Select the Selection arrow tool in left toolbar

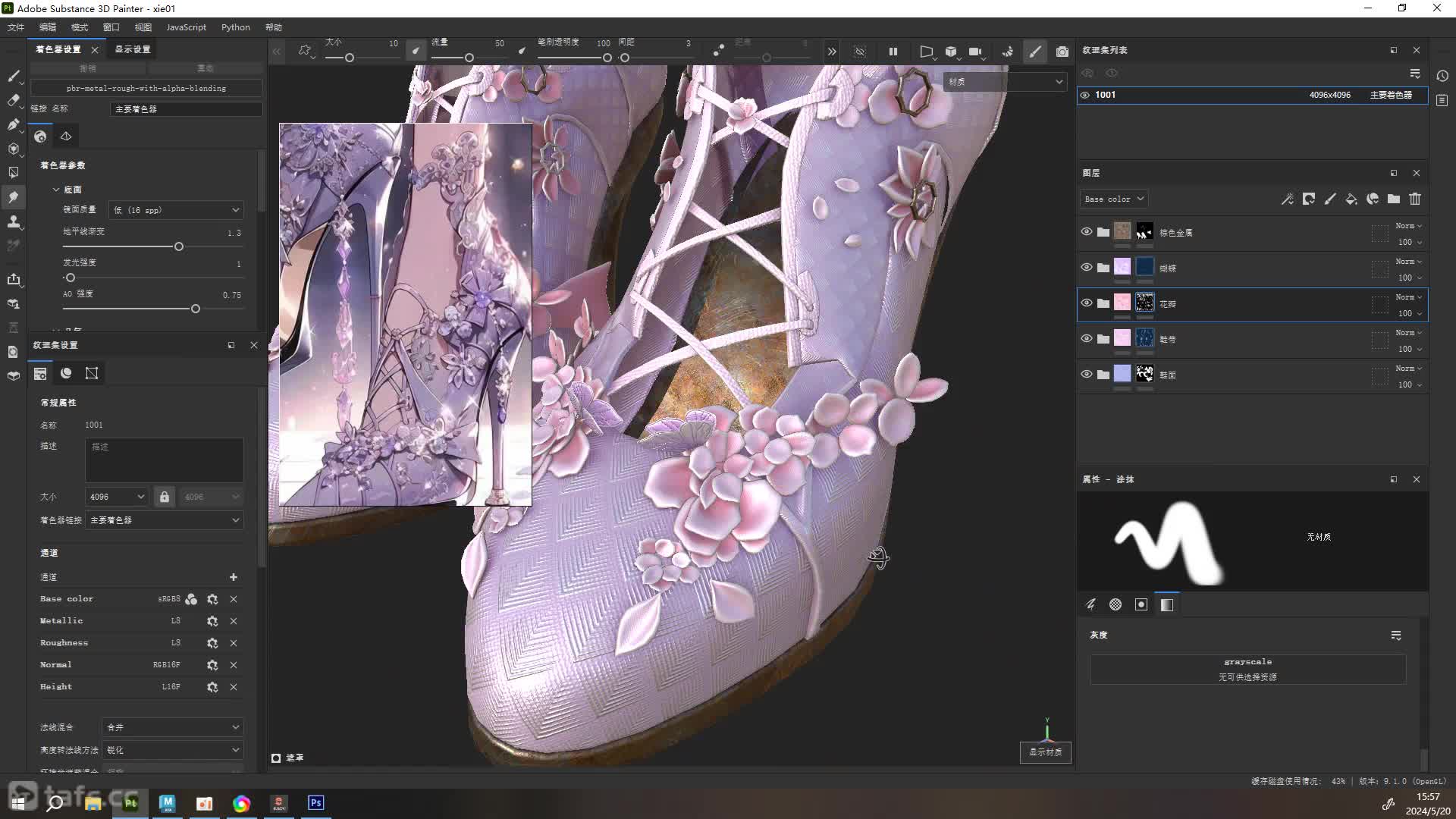coord(13,173)
